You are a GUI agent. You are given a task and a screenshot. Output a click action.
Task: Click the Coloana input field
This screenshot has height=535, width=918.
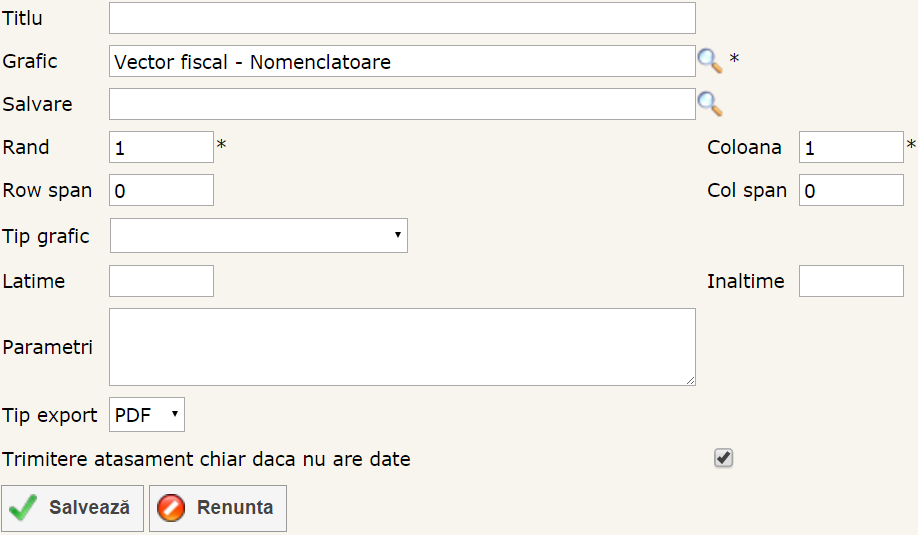[x=851, y=147]
